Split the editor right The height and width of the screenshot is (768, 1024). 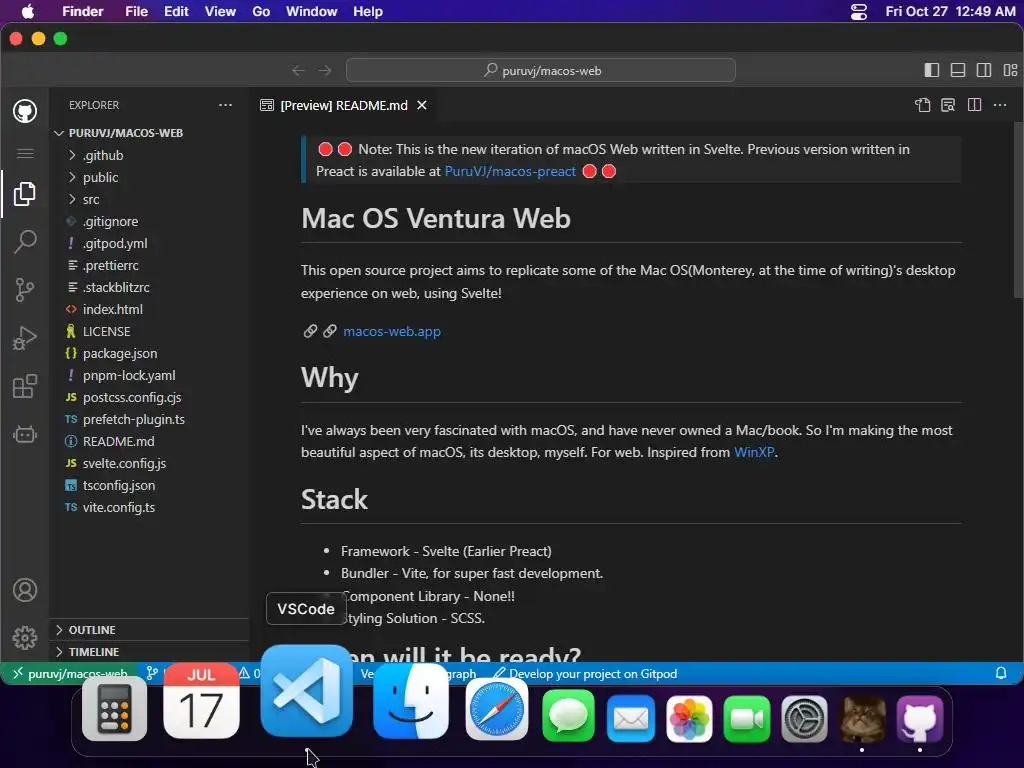pos(974,105)
